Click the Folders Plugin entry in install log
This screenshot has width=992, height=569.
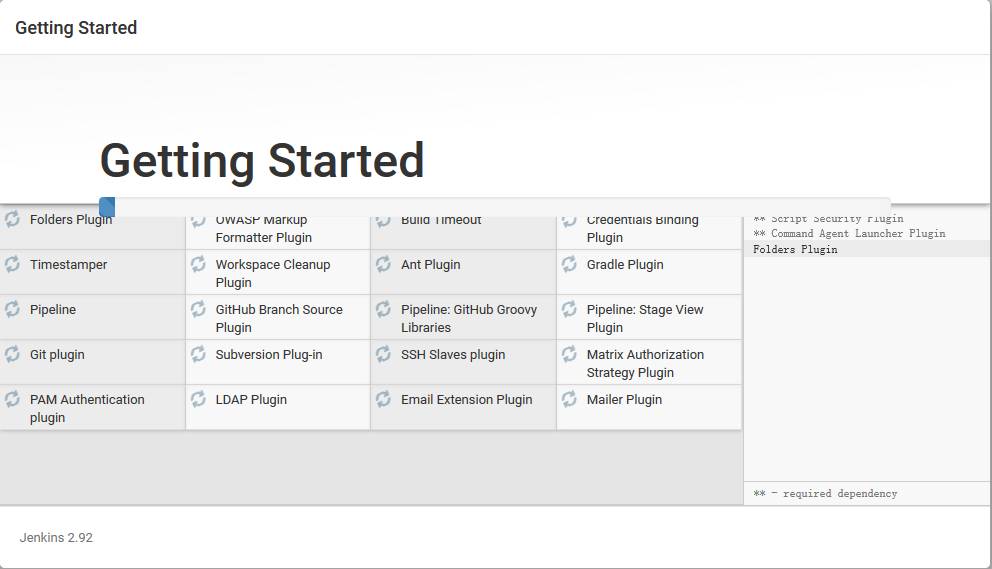(795, 249)
